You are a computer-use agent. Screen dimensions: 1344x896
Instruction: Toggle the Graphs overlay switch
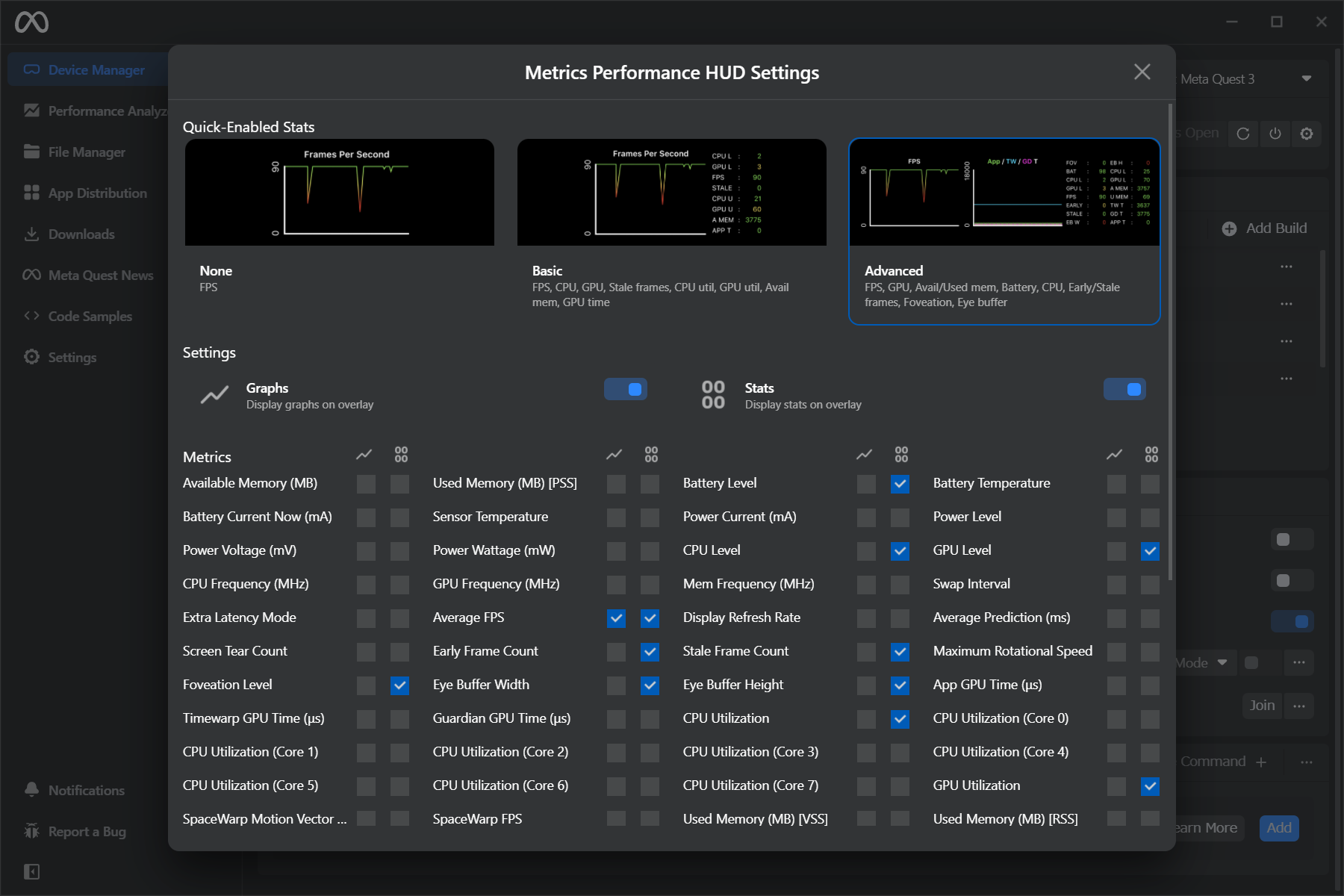(626, 389)
